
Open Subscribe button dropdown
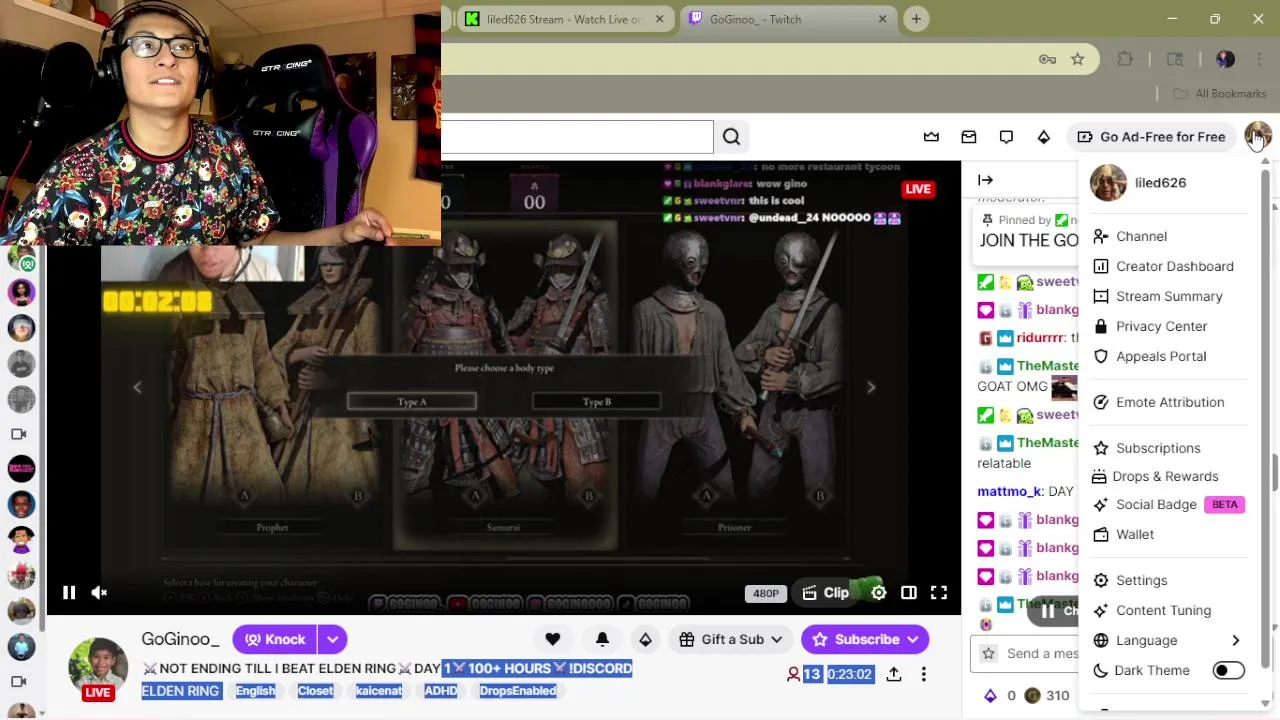tap(865, 639)
